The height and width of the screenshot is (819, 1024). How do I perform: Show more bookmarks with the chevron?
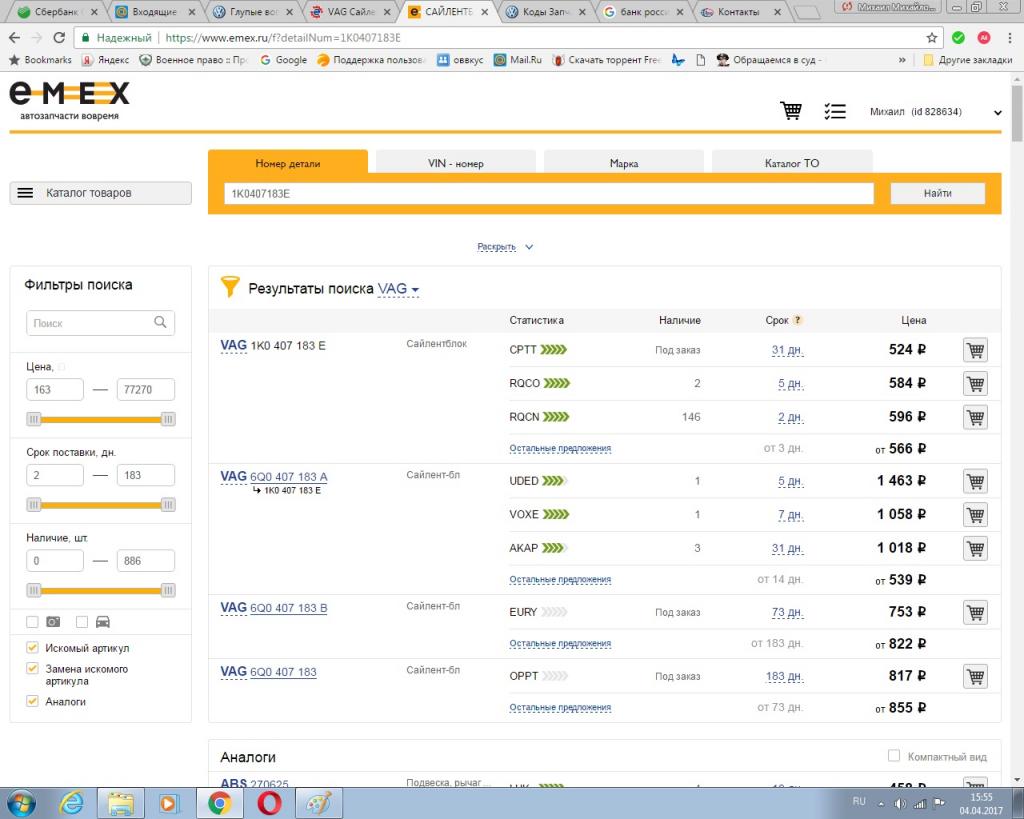[x=902, y=60]
